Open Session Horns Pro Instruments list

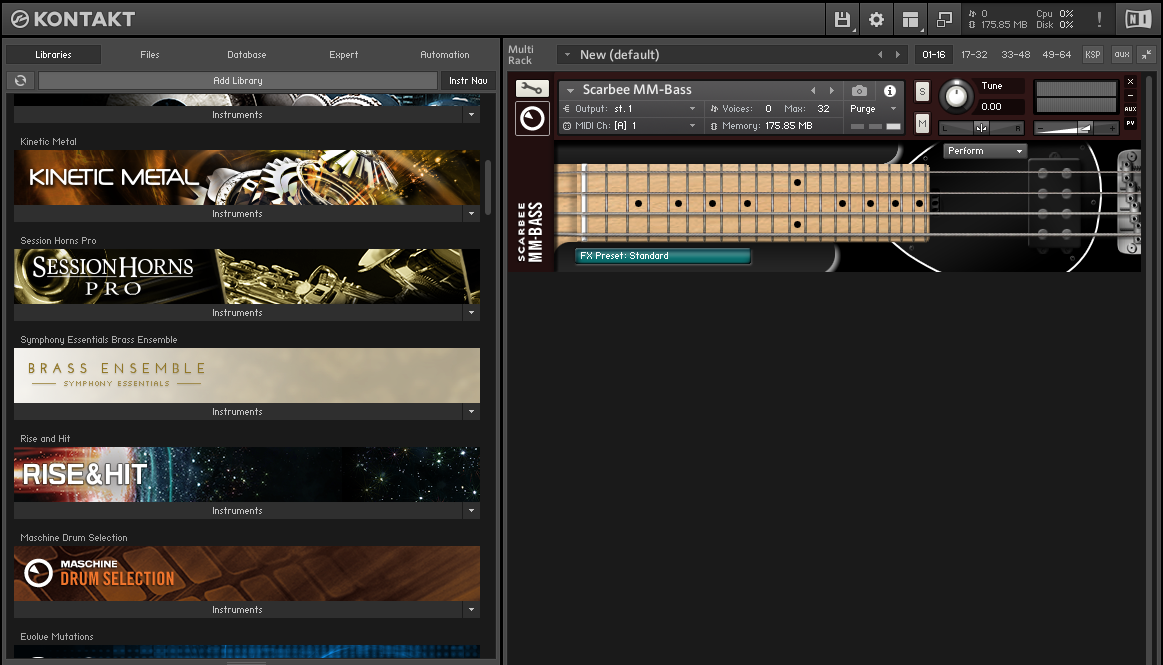pos(237,313)
